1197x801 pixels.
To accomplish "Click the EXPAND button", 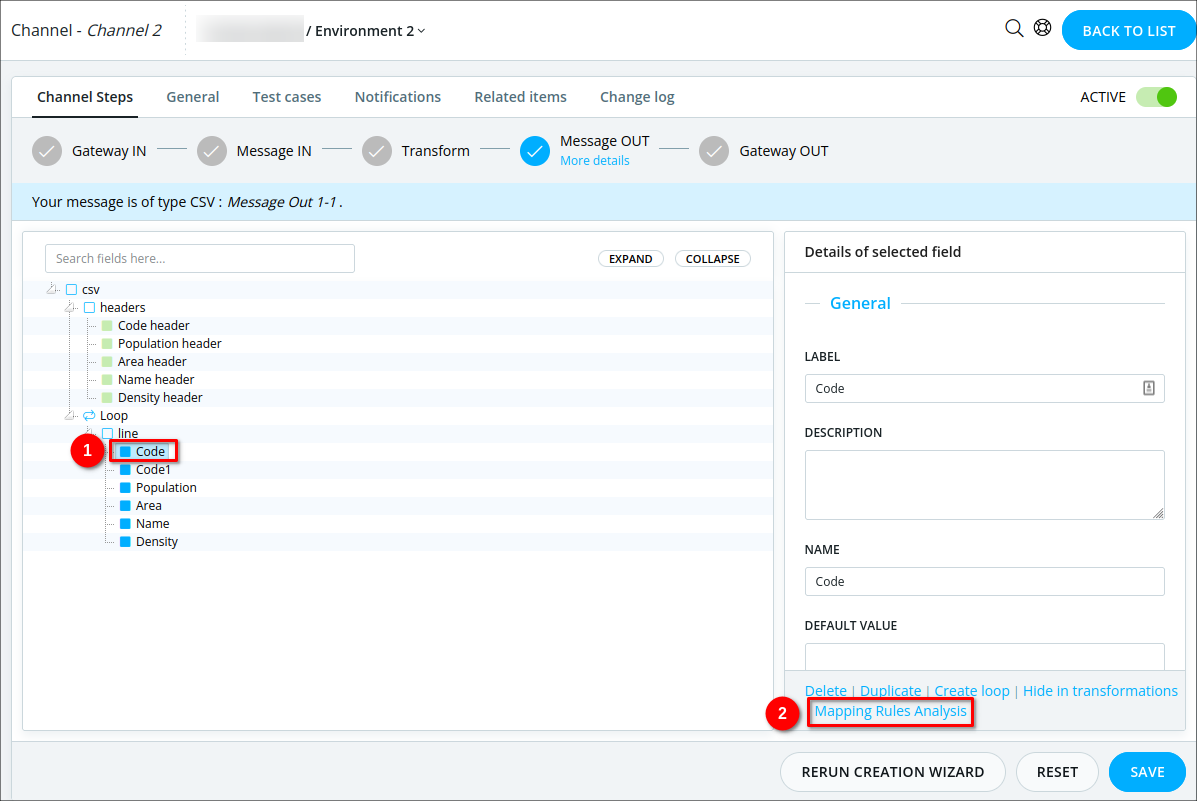I will coord(631,259).
